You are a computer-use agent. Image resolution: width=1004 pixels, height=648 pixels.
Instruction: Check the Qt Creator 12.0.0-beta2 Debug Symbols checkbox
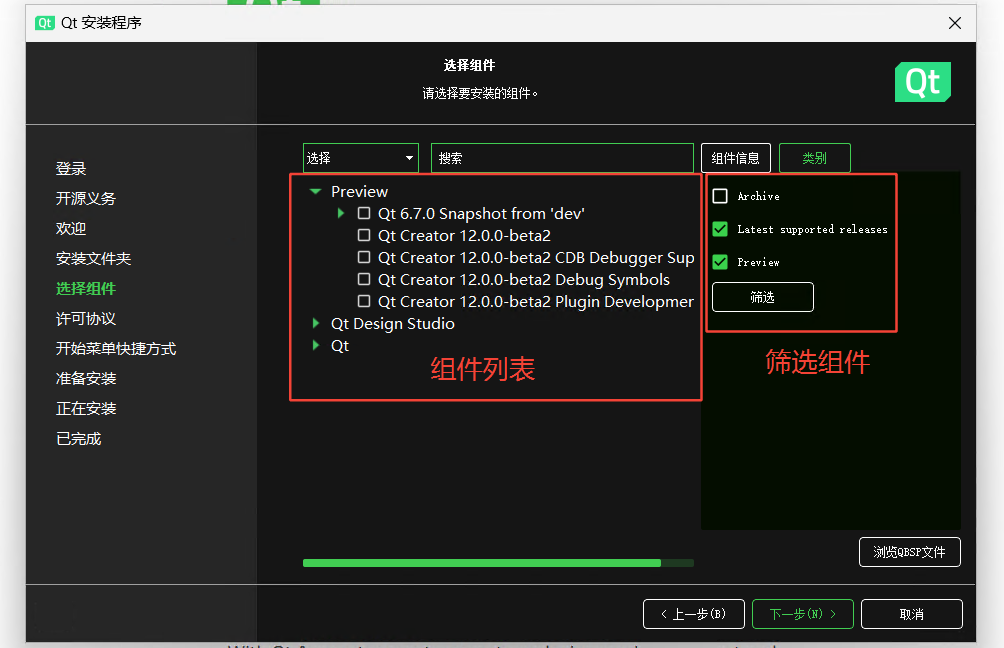364,279
